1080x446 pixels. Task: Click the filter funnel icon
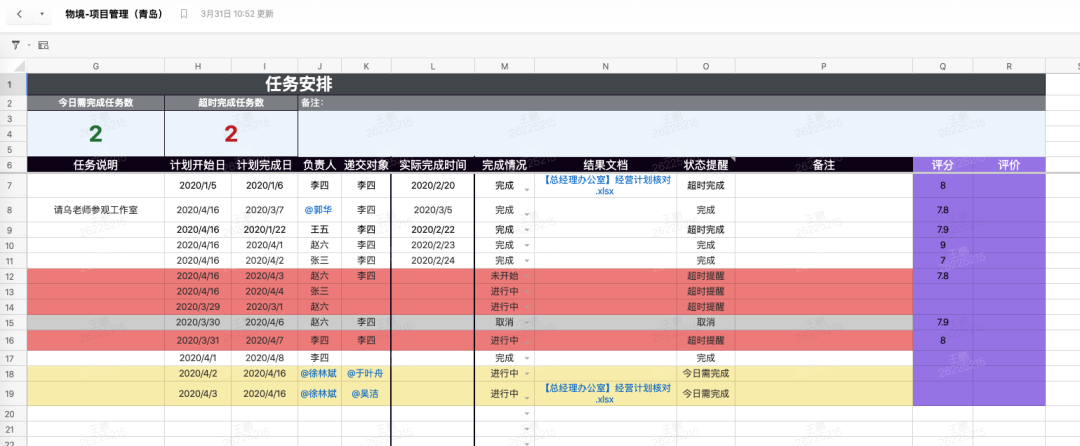[x=15, y=45]
